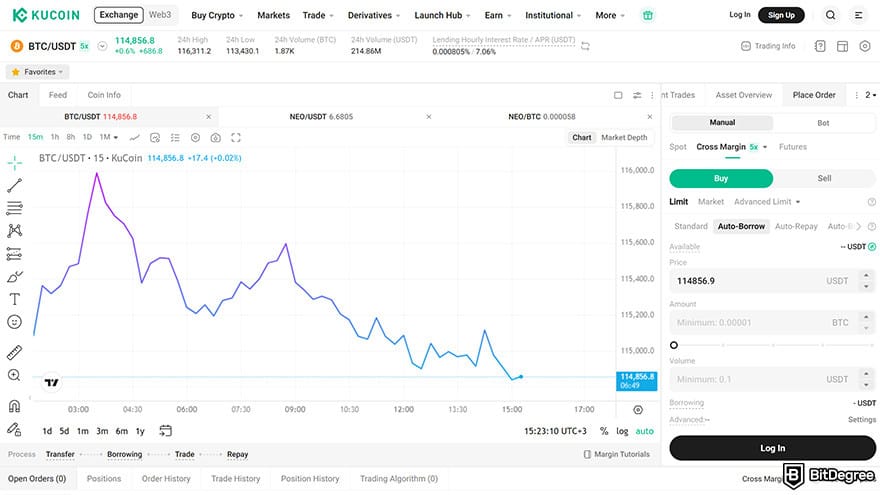Activate the zoom-in chart tool
Viewport: 880px width, 495px height.
pyautogui.click(x=15, y=375)
